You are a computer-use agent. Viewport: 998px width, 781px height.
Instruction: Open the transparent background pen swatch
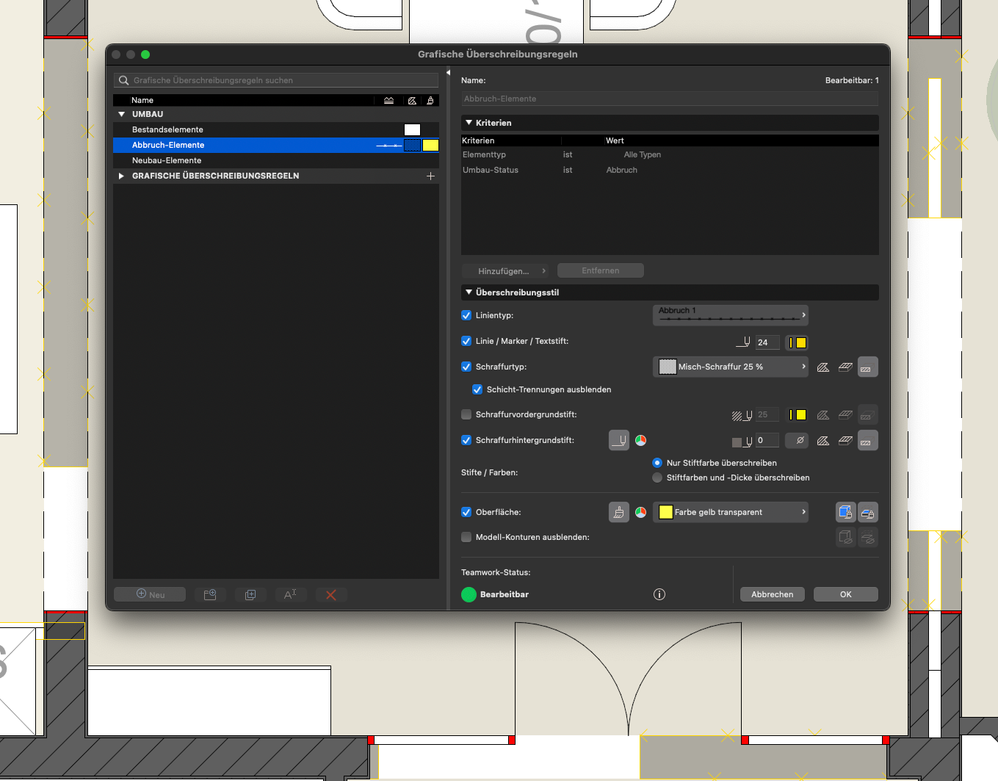797,440
